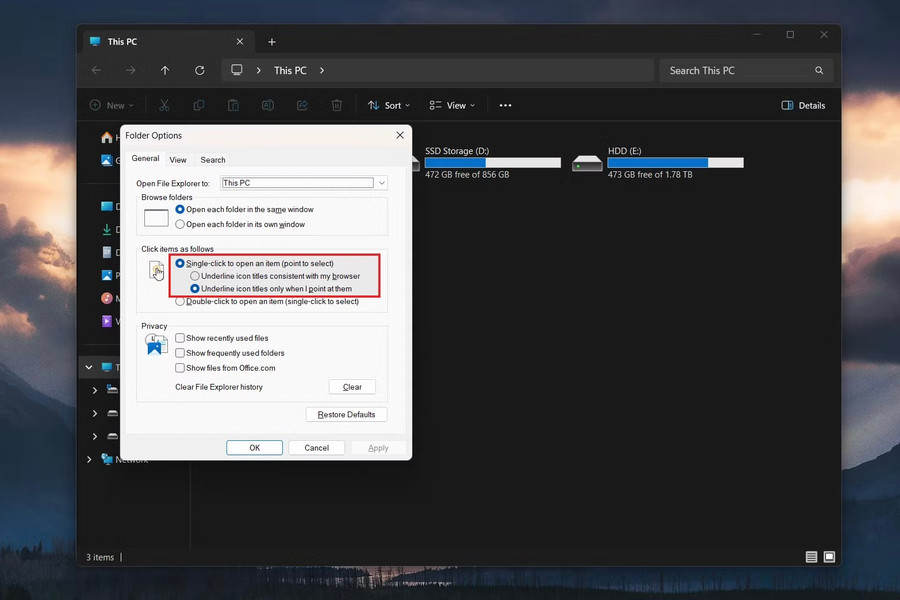
Task: Click the SSD Storage (D:) usage bar
Action: [492, 163]
